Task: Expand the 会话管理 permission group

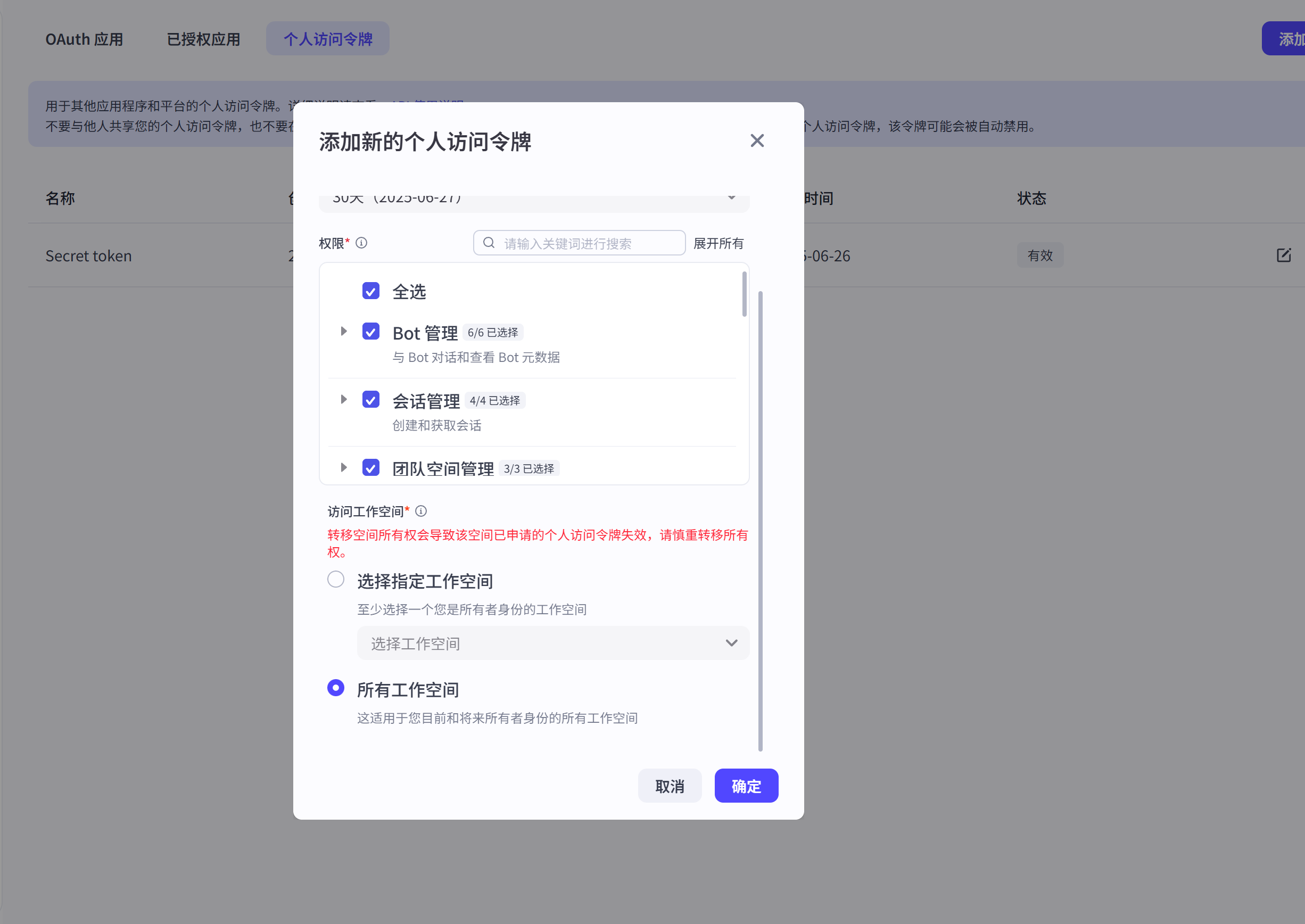Action: click(343, 400)
